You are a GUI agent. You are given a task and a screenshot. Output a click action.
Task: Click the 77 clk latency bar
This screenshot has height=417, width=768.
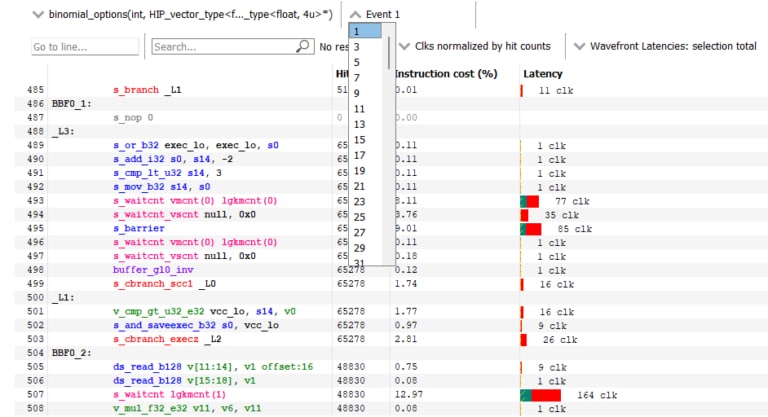pos(529,201)
